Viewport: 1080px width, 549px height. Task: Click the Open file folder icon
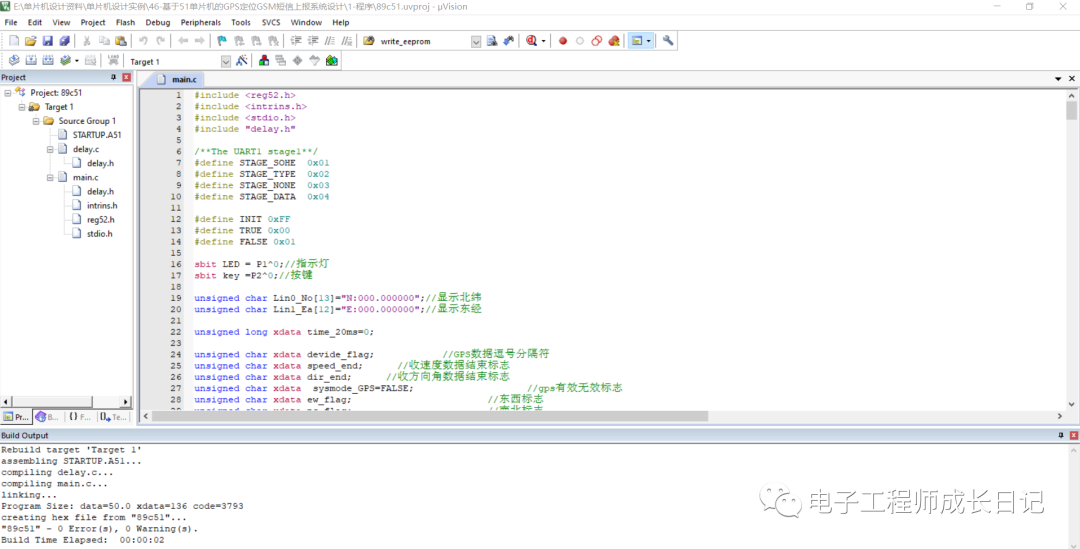coord(31,41)
